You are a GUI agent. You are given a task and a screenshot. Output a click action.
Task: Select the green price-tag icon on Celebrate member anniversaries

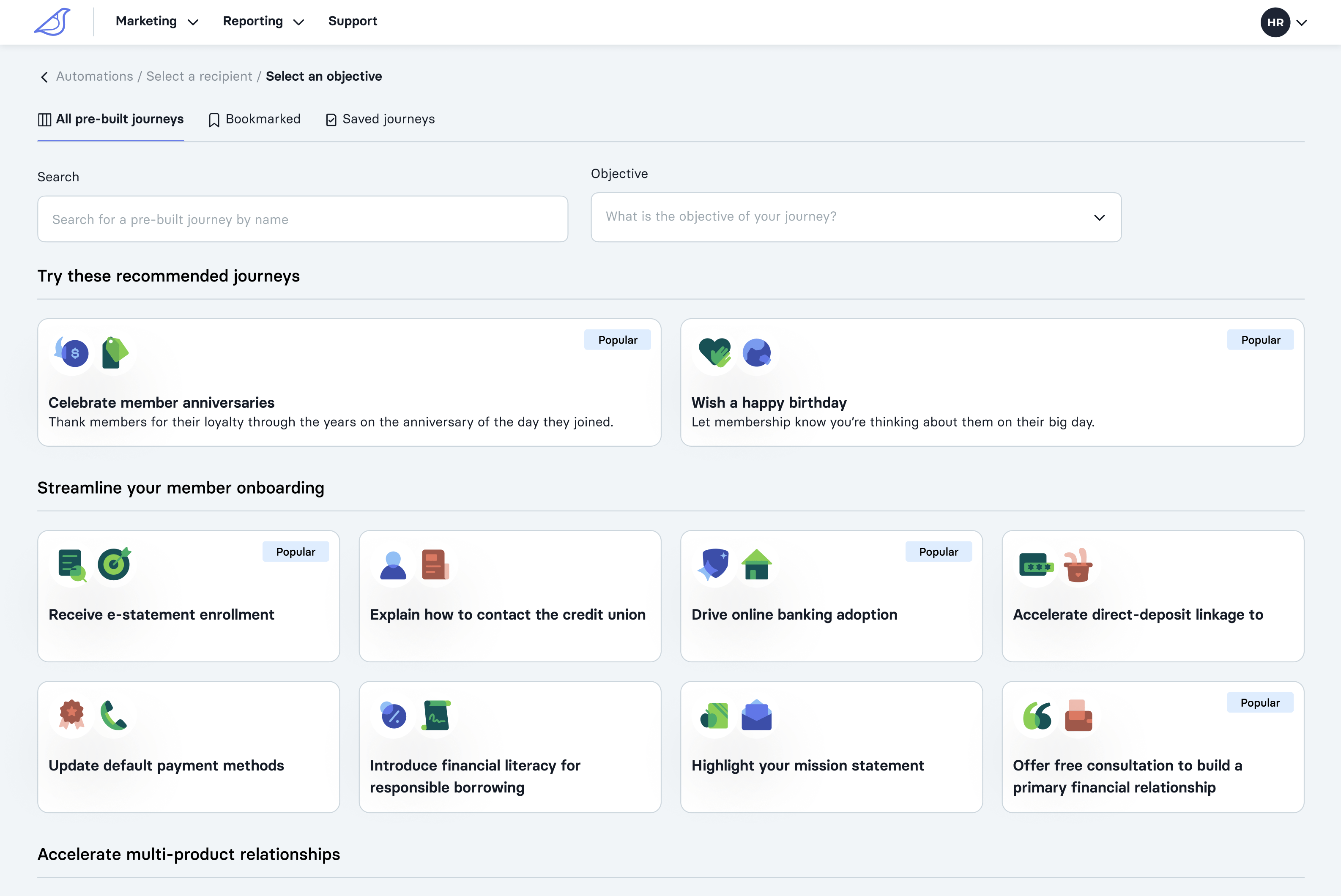(114, 352)
